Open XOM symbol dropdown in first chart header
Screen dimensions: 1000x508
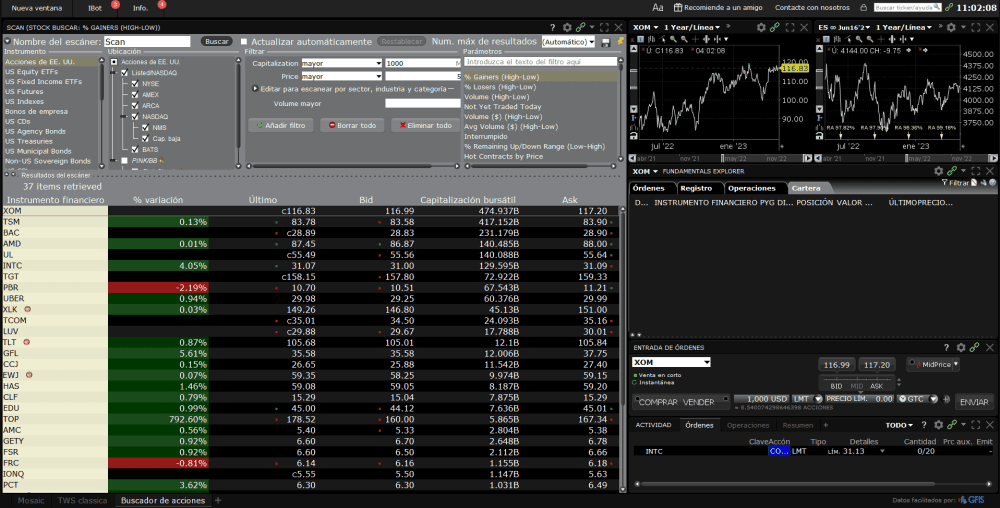click(645, 27)
